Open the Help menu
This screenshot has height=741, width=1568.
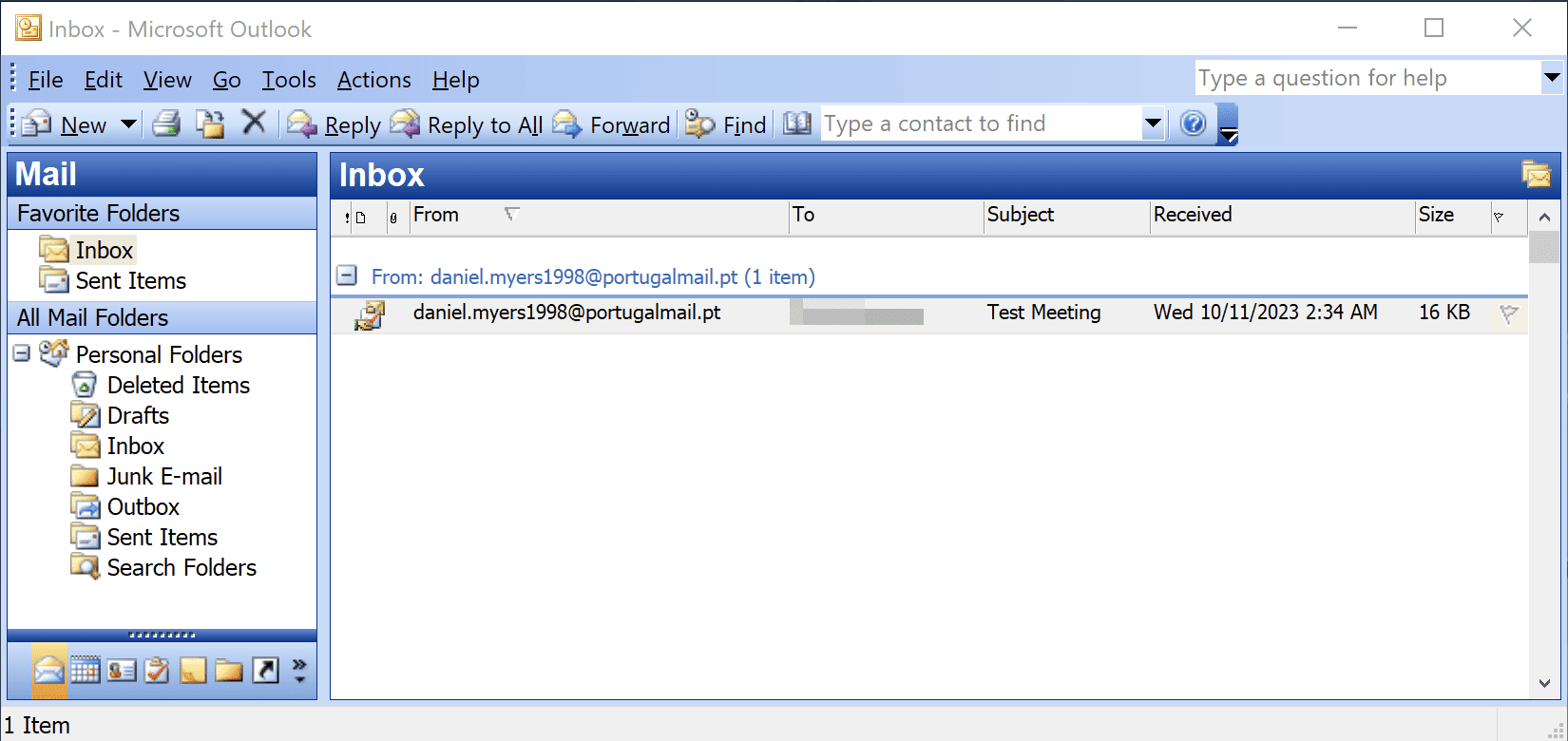tap(455, 80)
